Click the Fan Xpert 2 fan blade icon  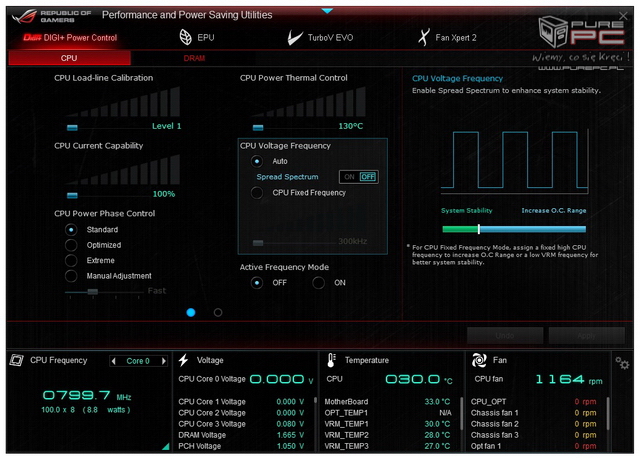(424, 37)
